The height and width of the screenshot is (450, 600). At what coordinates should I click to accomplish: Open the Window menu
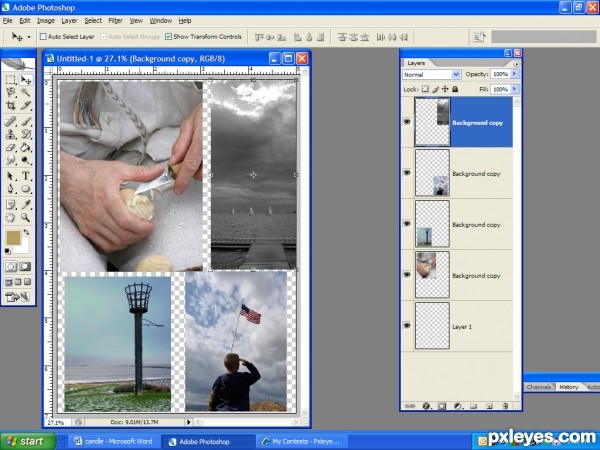(160, 21)
